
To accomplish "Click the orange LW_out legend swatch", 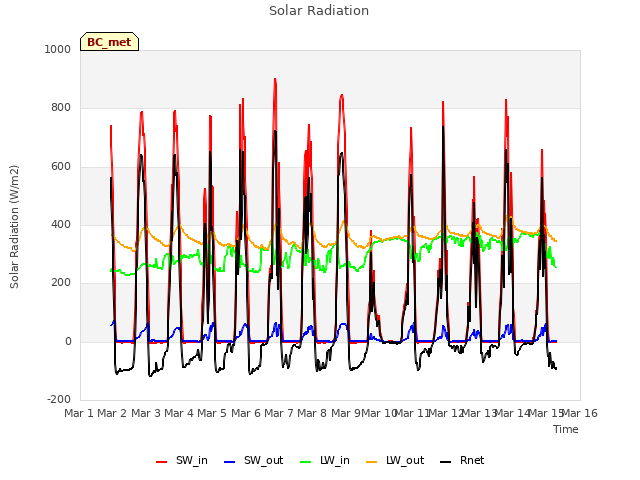I will (372, 462).
